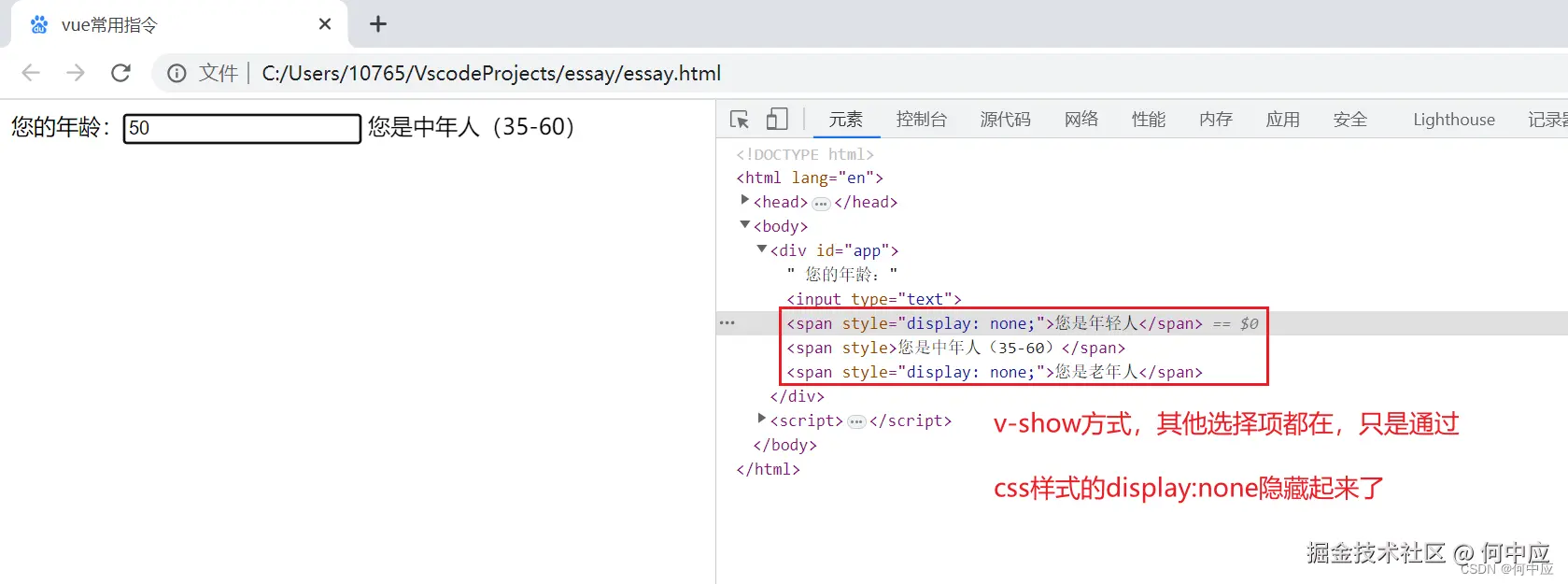Toggle the device toolbar icon

click(777, 119)
